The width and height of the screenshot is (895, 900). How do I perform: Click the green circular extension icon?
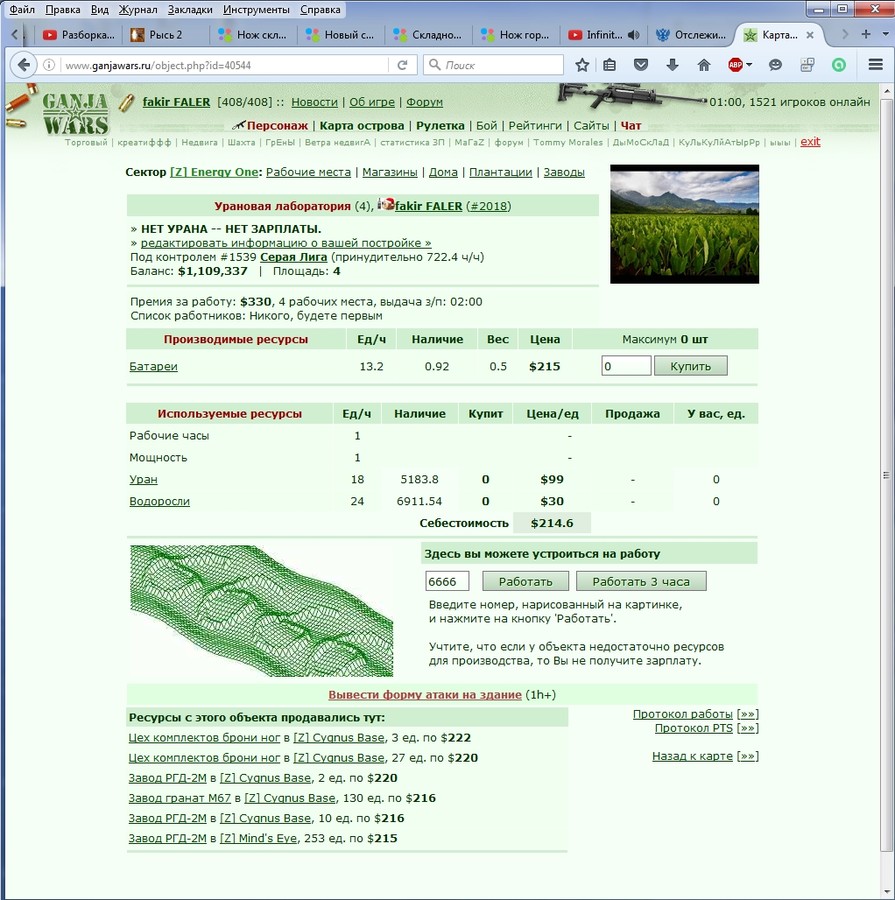click(x=839, y=65)
